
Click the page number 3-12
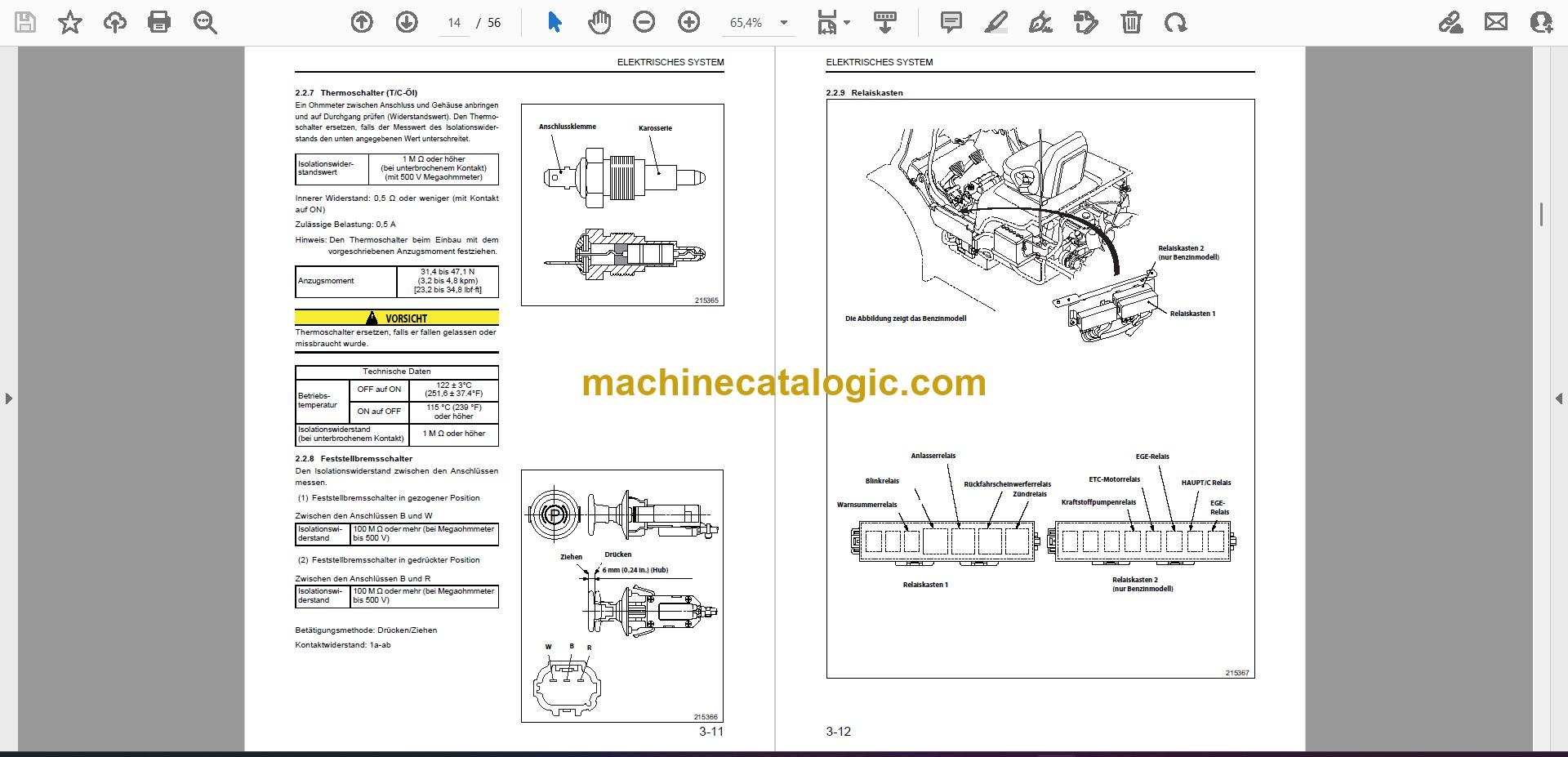point(838,732)
